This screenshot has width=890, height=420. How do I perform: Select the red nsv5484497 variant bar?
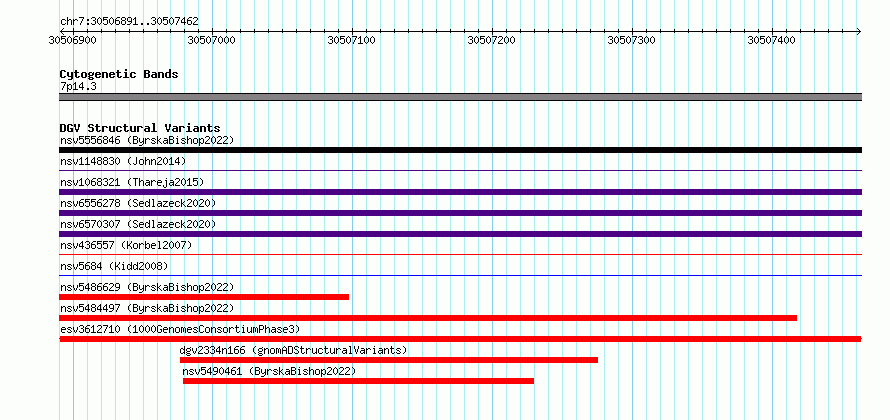[428, 318]
